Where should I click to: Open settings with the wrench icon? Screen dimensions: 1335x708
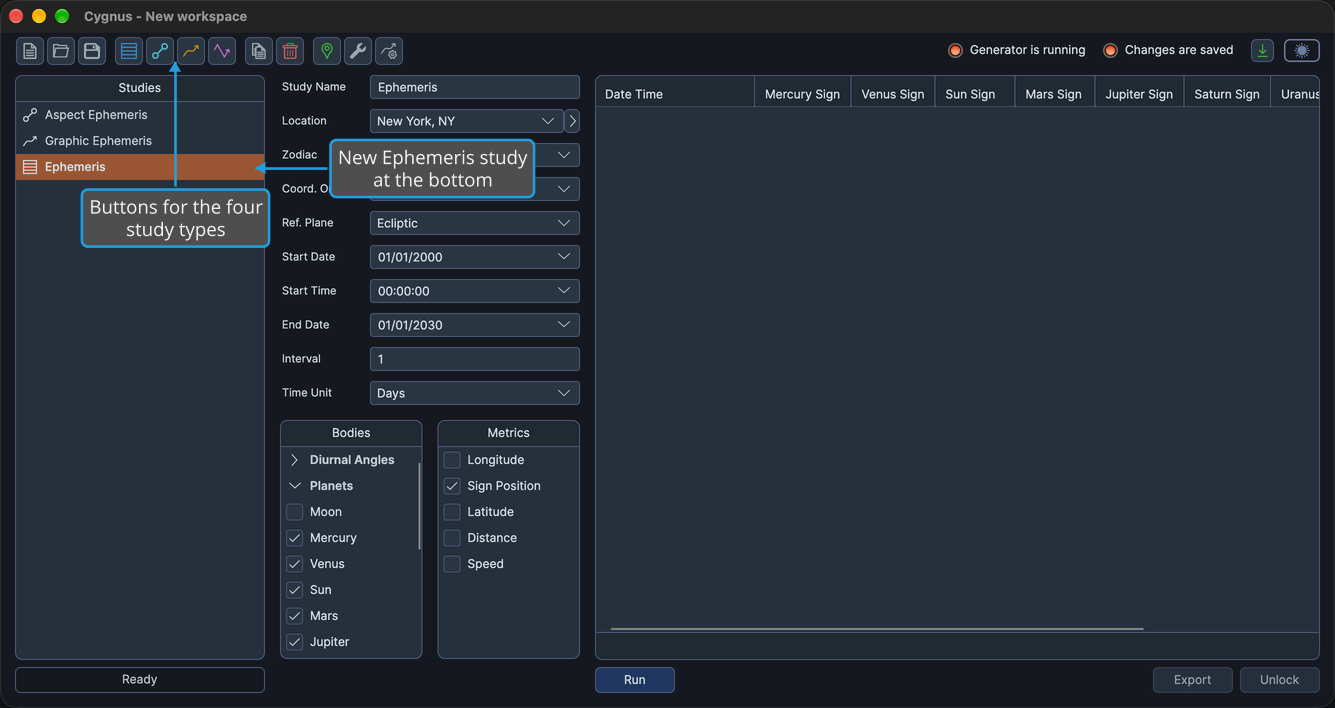coord(358,51)
